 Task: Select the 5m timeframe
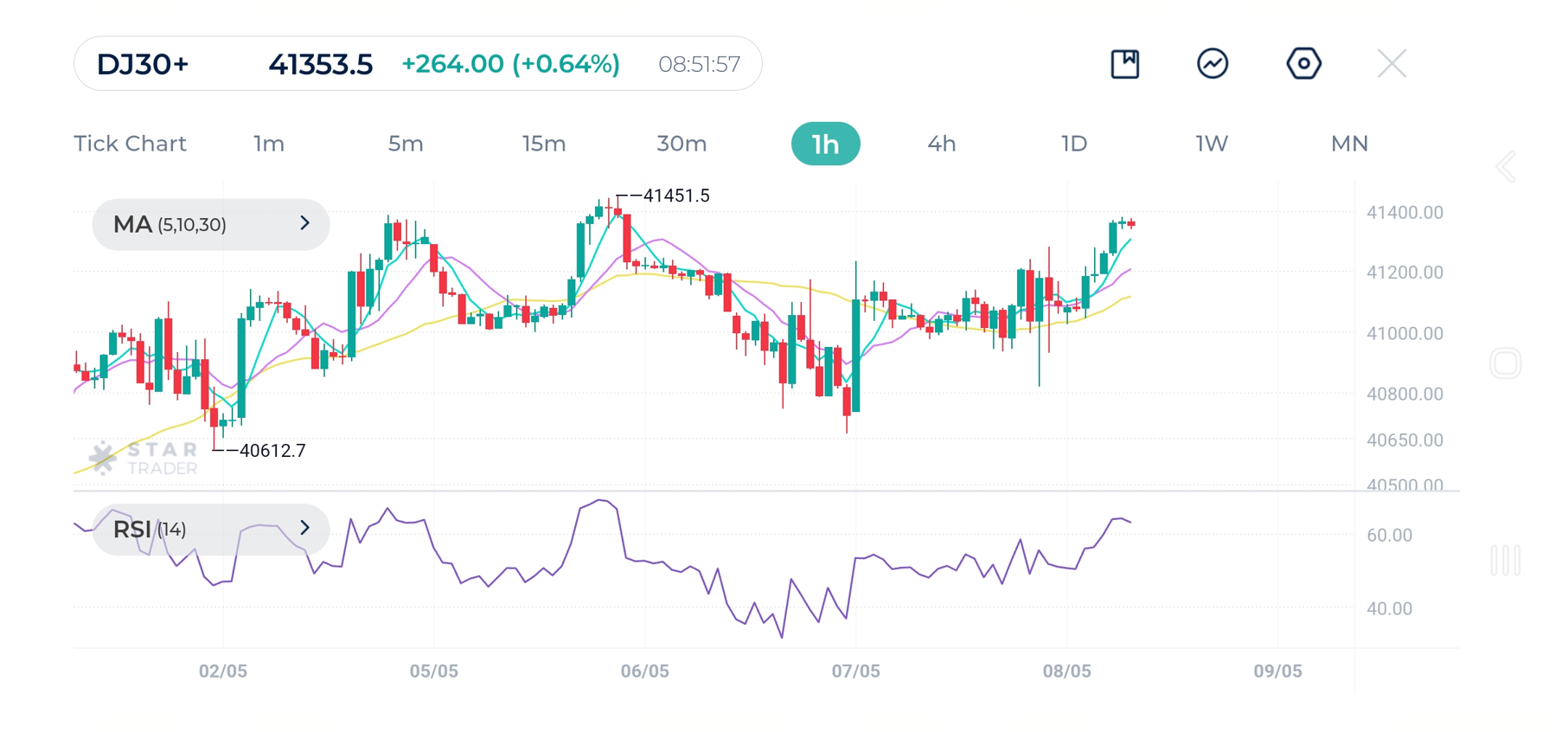pos(406,144)
